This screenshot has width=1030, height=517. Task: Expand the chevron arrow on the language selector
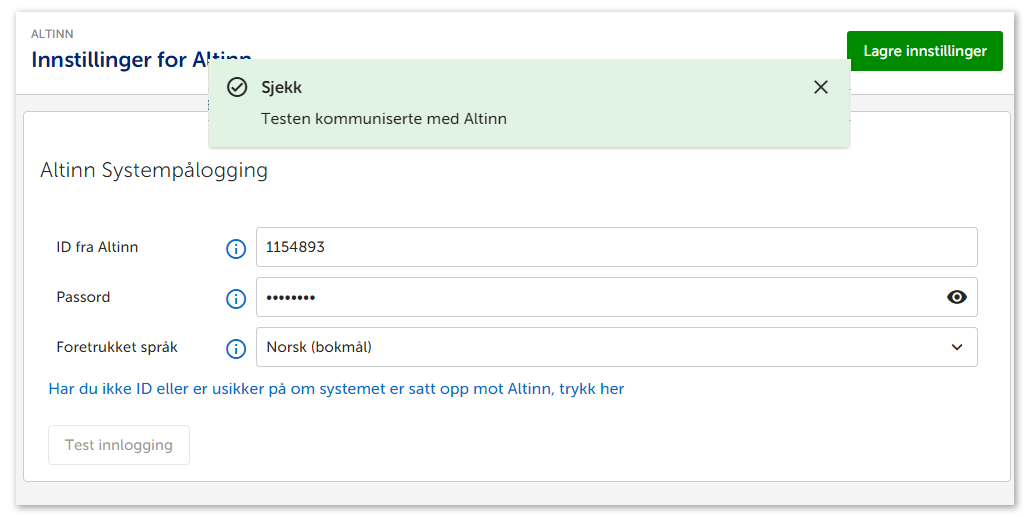tap(957, 347)
